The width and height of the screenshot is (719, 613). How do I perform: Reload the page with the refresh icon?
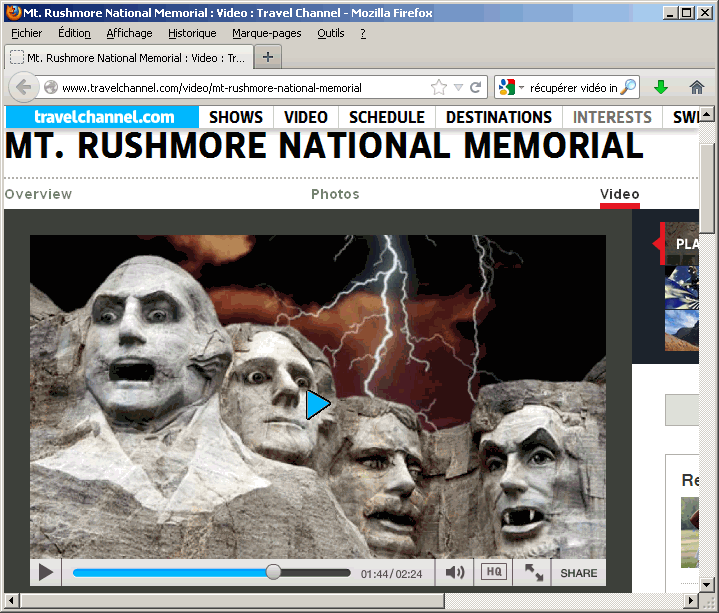click(x=476, y=87)
